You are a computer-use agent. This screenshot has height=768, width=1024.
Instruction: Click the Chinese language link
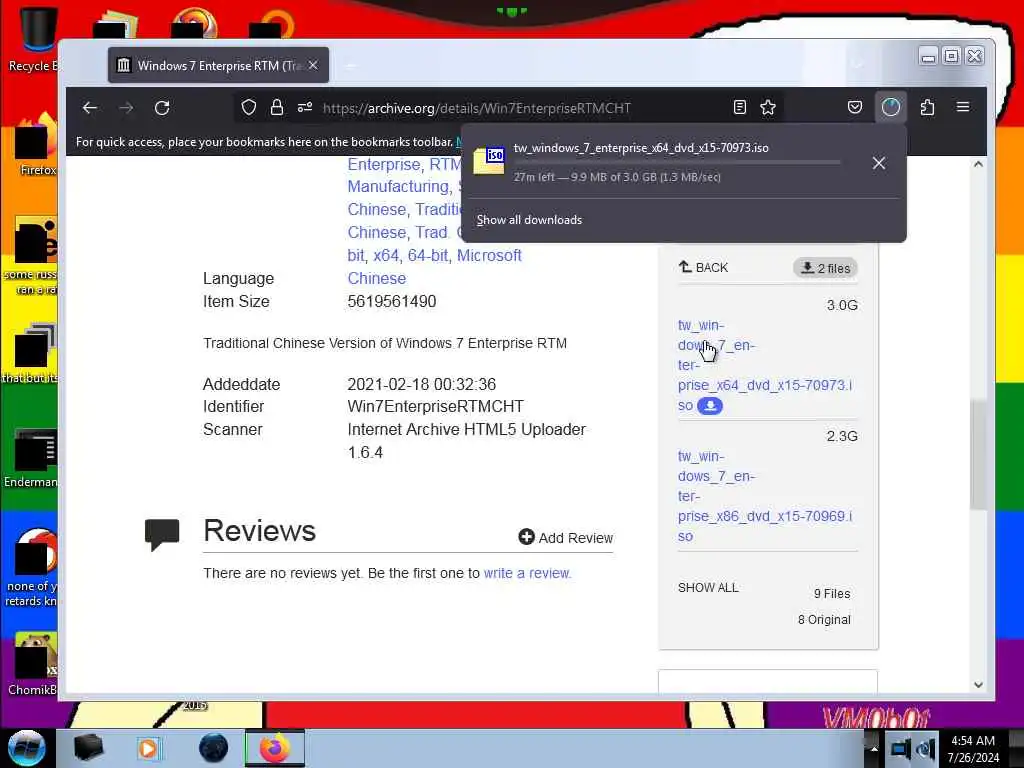pos(377,278)
